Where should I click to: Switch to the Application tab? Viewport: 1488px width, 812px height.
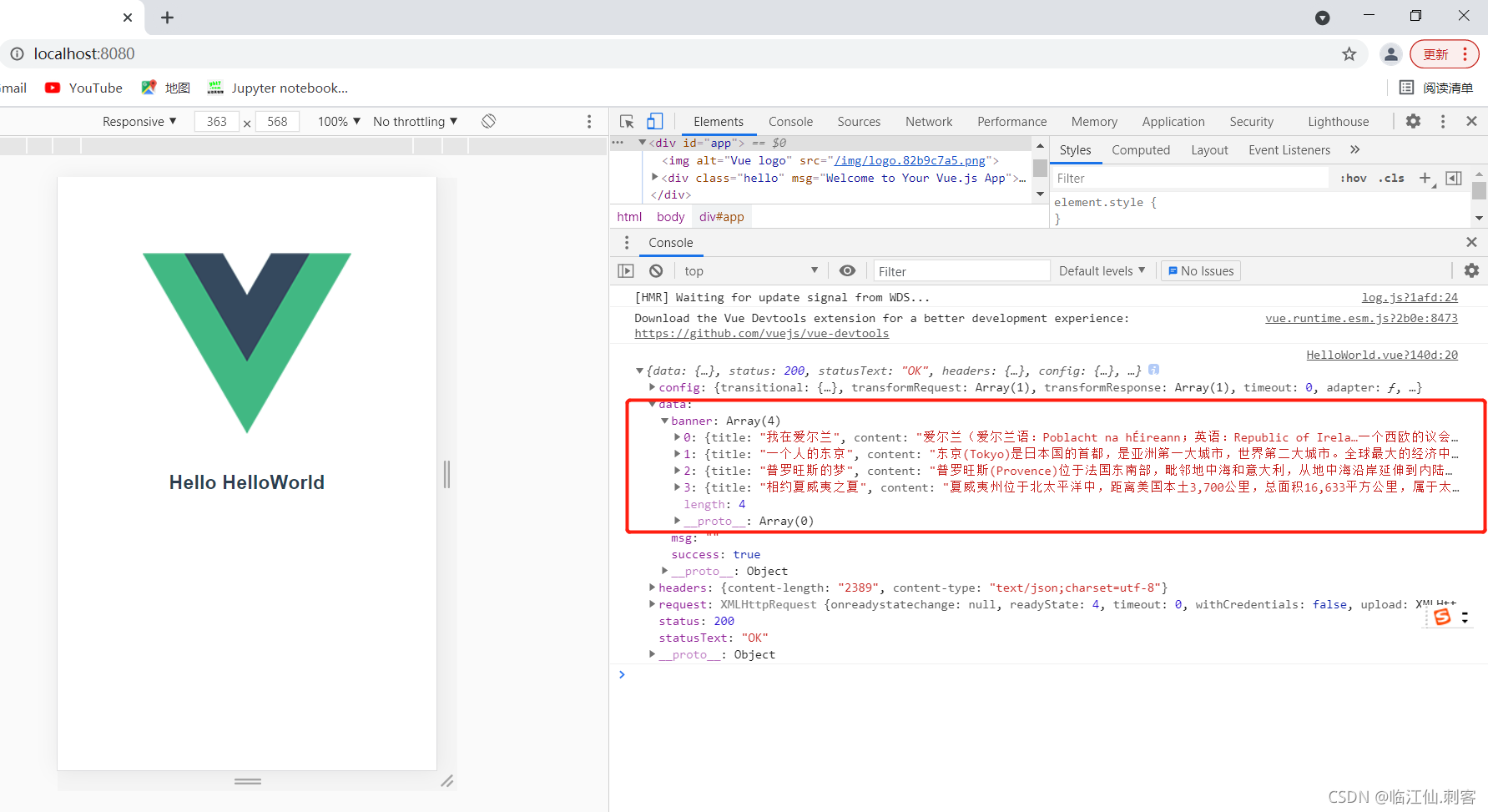click(1173, 121)
